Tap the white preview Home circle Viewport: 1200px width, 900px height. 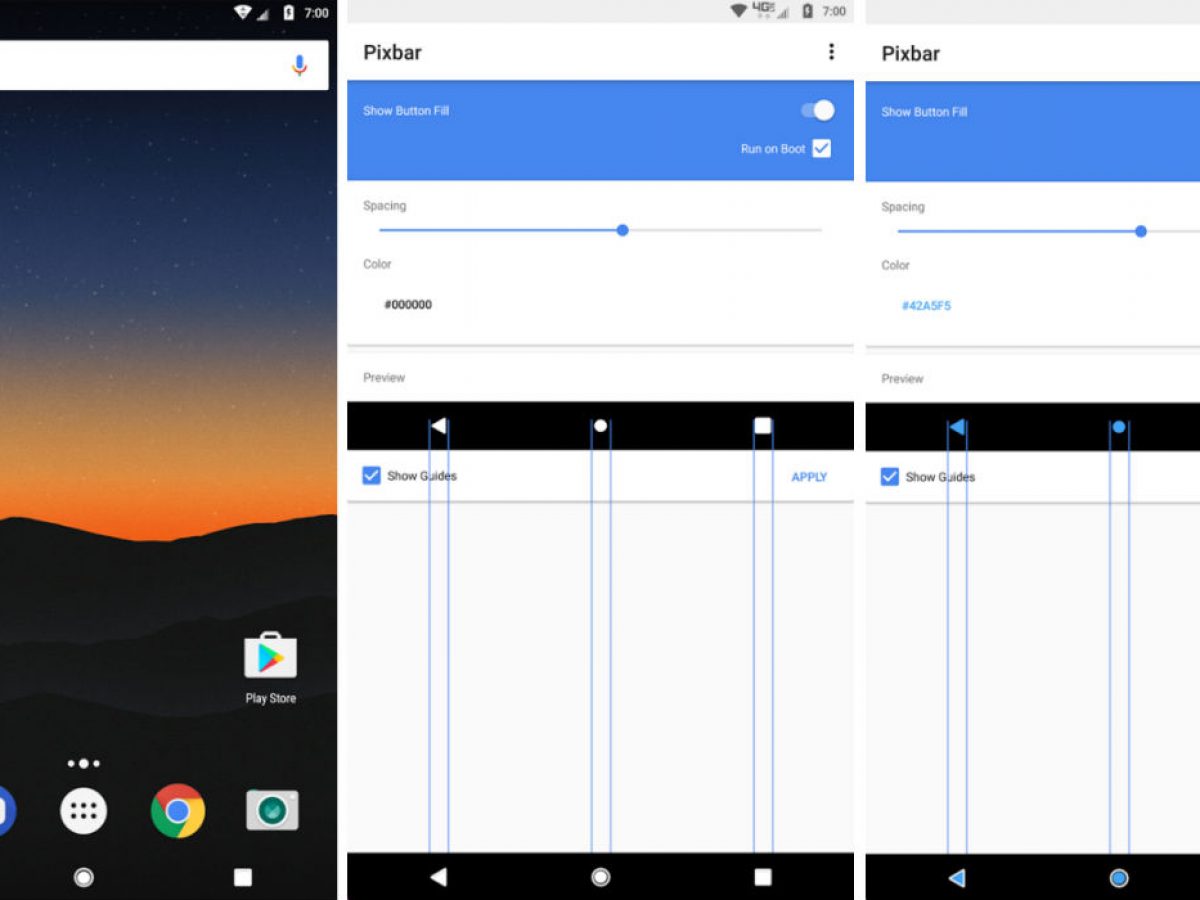tap(600, 426)
